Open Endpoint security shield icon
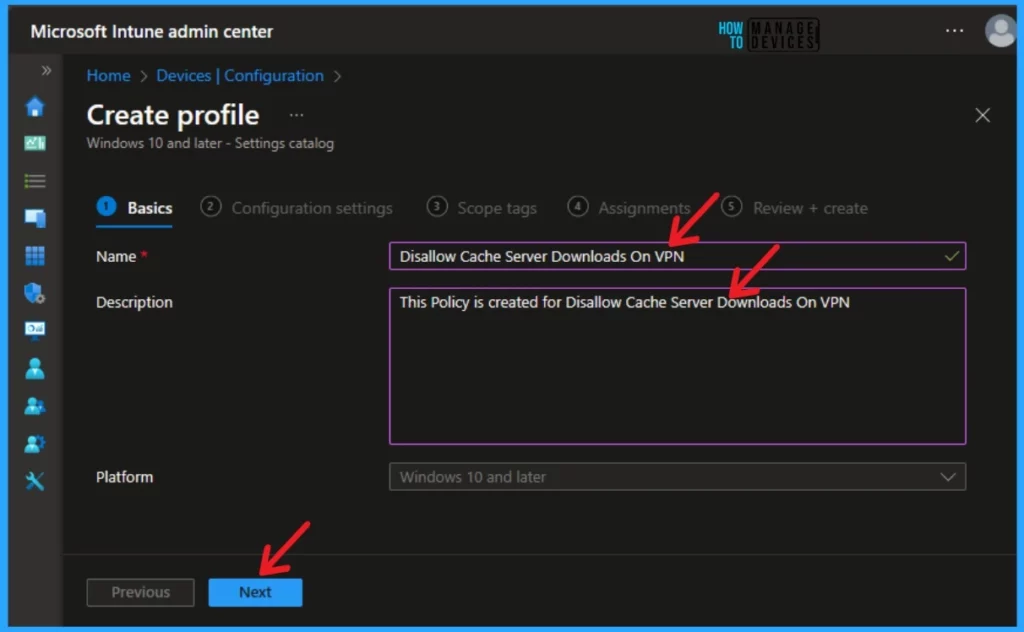The image size is (1024, 632). 35,293
